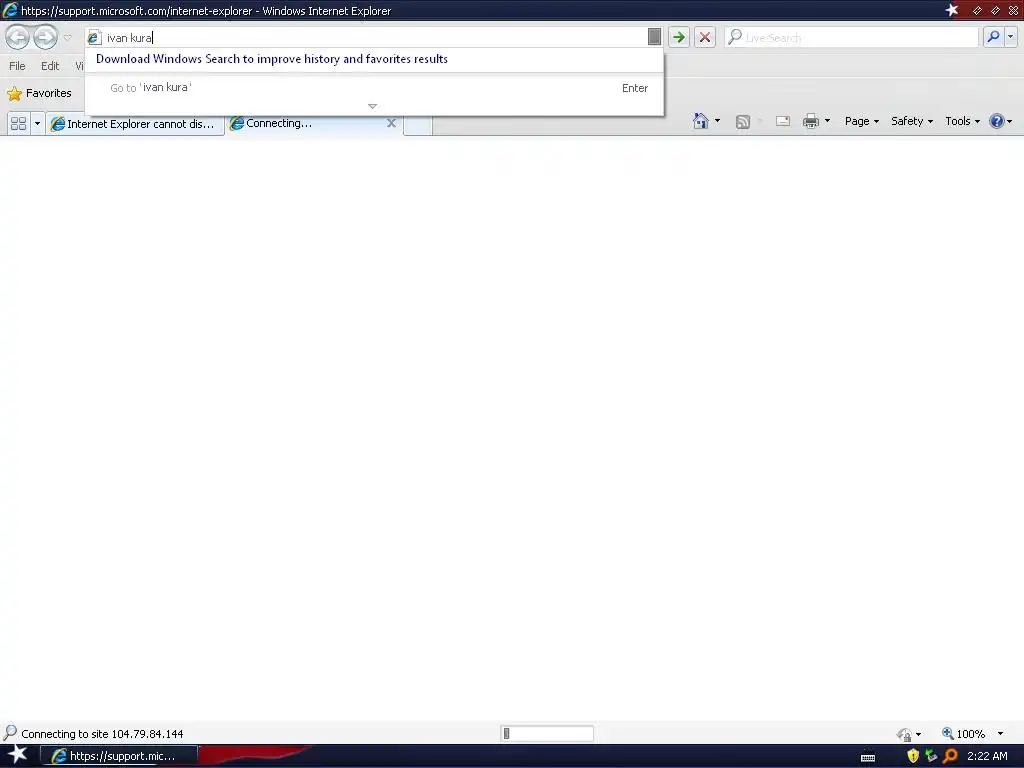Click the Home icon
The height and width of the screenshot is (768, 1024).
[701, 121]
